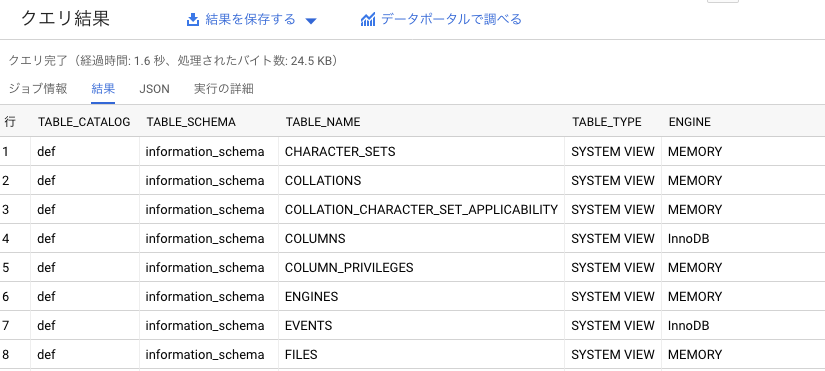825x371 pixels.
Task: Click SYSTEM VIEW in the COLUMN_PRIVILEGES row
Action: (613, 267)
